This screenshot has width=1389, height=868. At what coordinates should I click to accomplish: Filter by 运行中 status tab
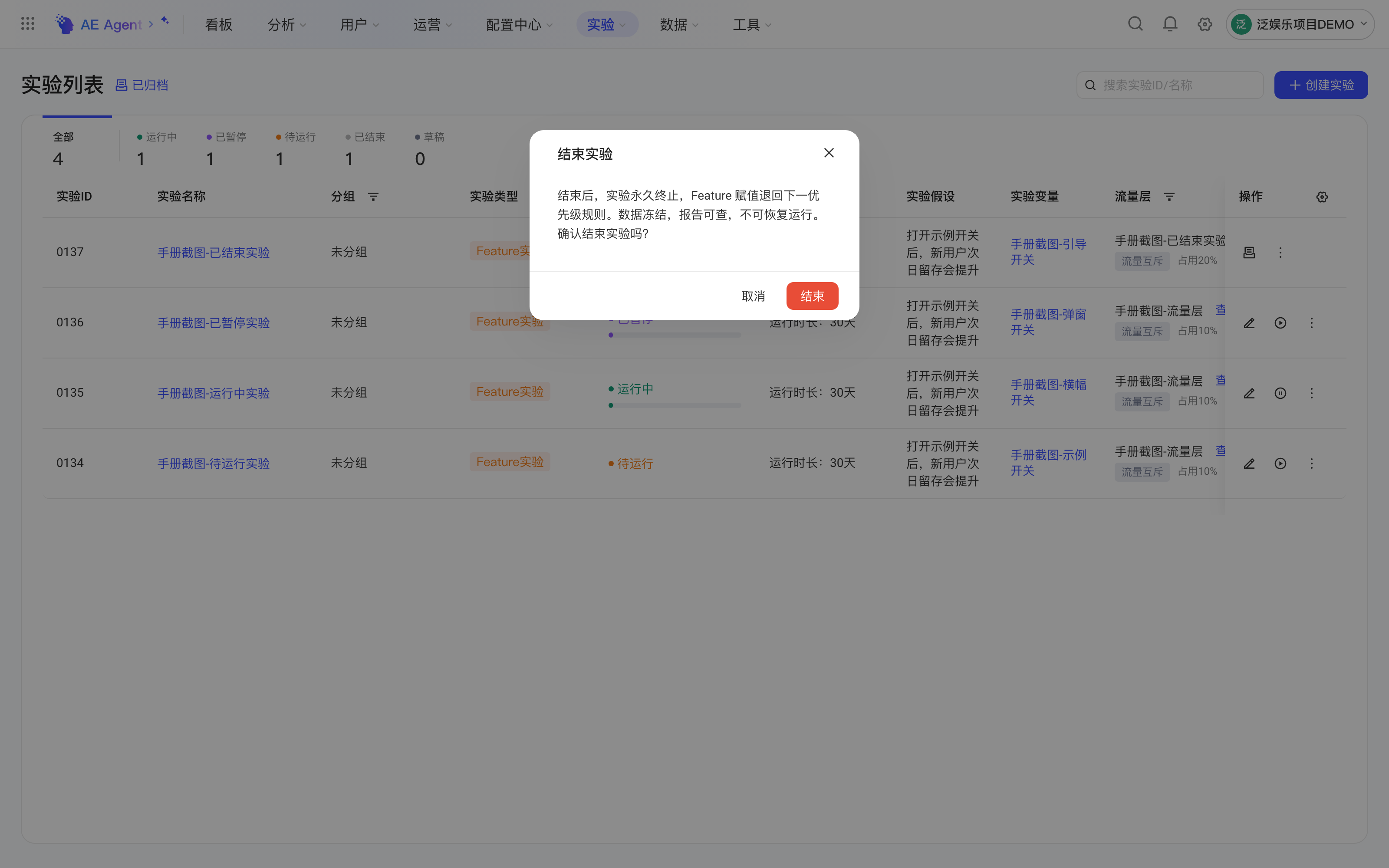pyautogui.click(x=157, y=148)
